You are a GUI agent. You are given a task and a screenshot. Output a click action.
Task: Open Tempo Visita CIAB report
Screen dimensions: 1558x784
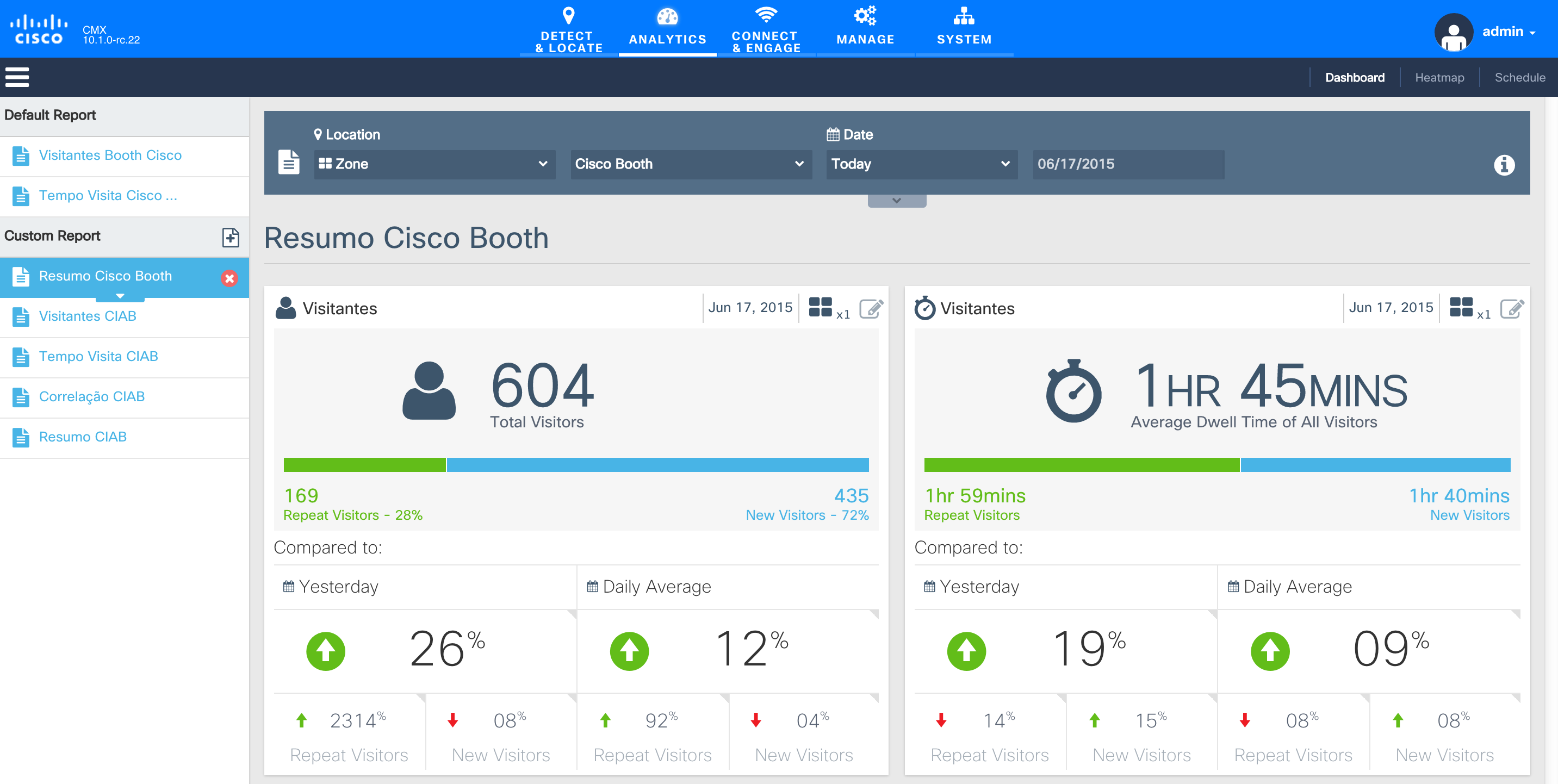coord(125,357)
